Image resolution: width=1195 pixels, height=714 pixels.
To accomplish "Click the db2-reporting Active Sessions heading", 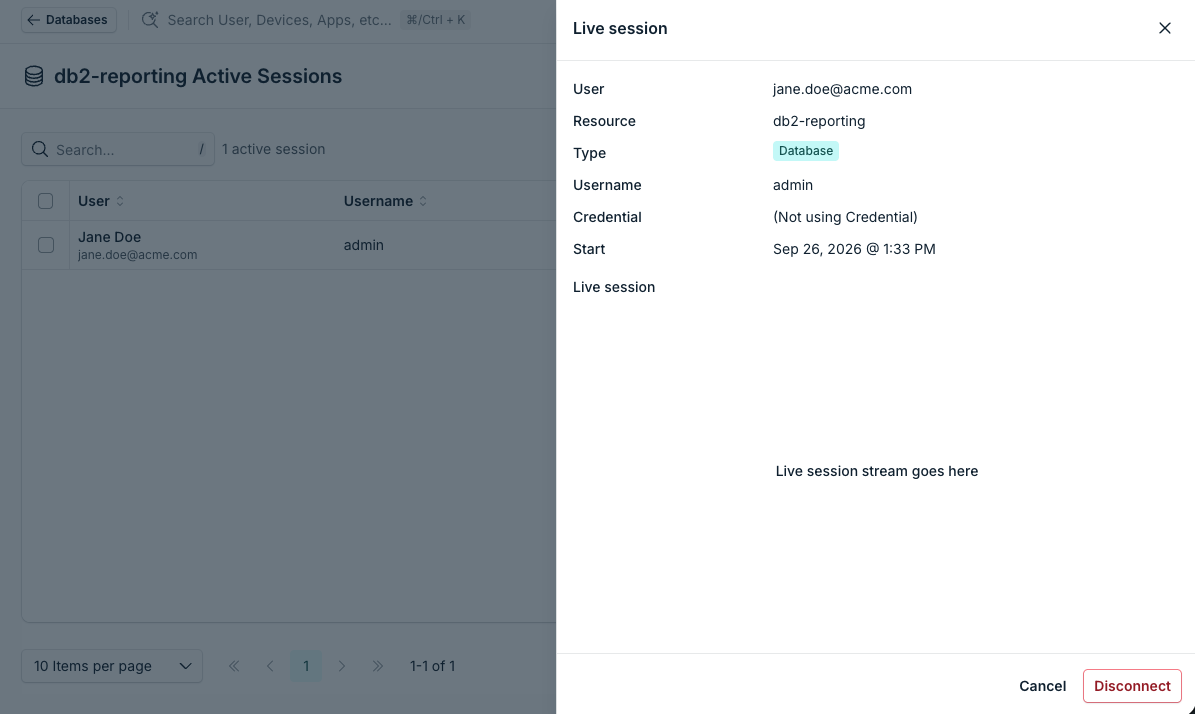I will (x=198, y=76).
